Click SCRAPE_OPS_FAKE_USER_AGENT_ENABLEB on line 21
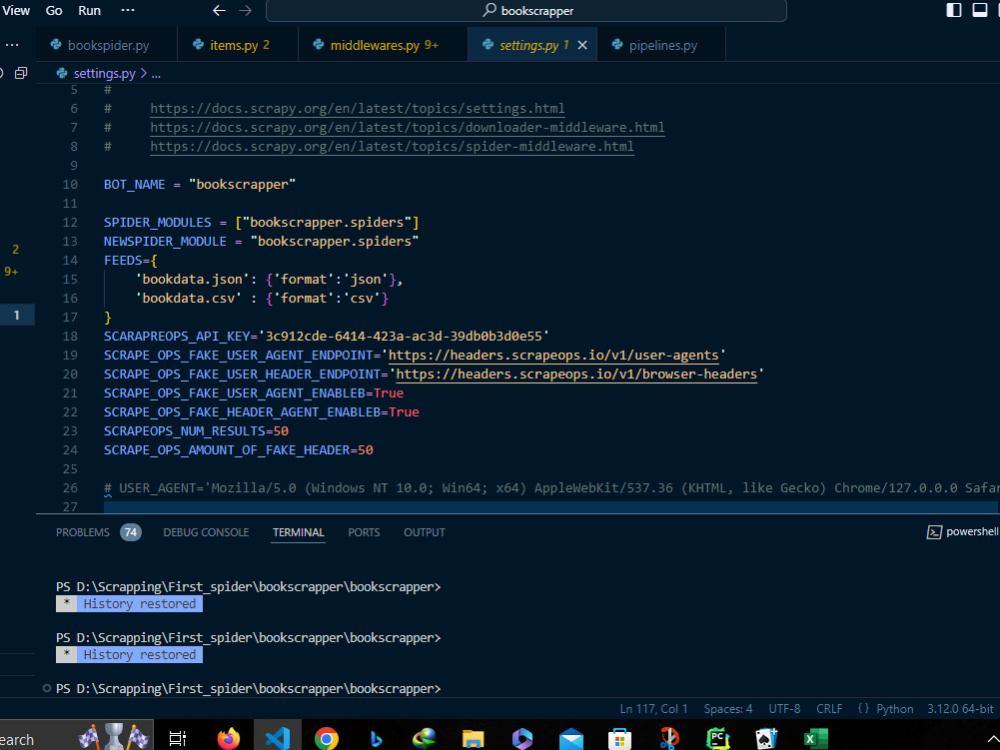1000x750 pixels. (x=235, y=393)
